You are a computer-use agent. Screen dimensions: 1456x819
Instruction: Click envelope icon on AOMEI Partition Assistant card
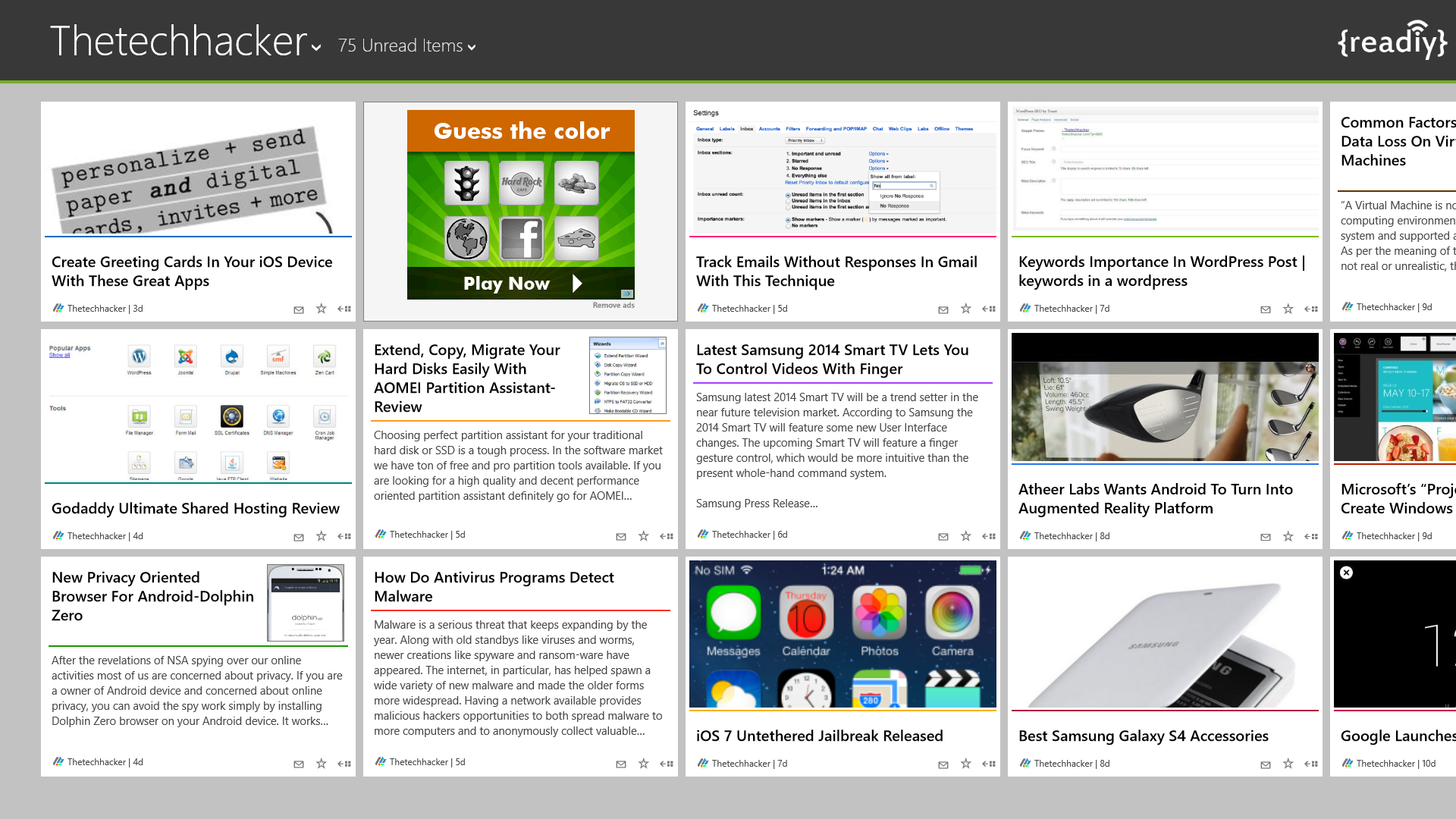[x=621, y=537]
